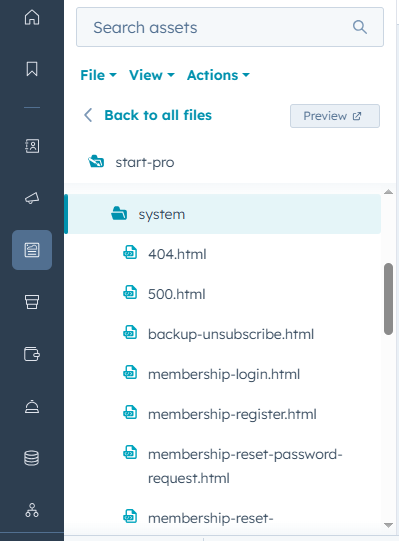
Task: Open the Home icon in sidebar
Action: pos(32,17)
